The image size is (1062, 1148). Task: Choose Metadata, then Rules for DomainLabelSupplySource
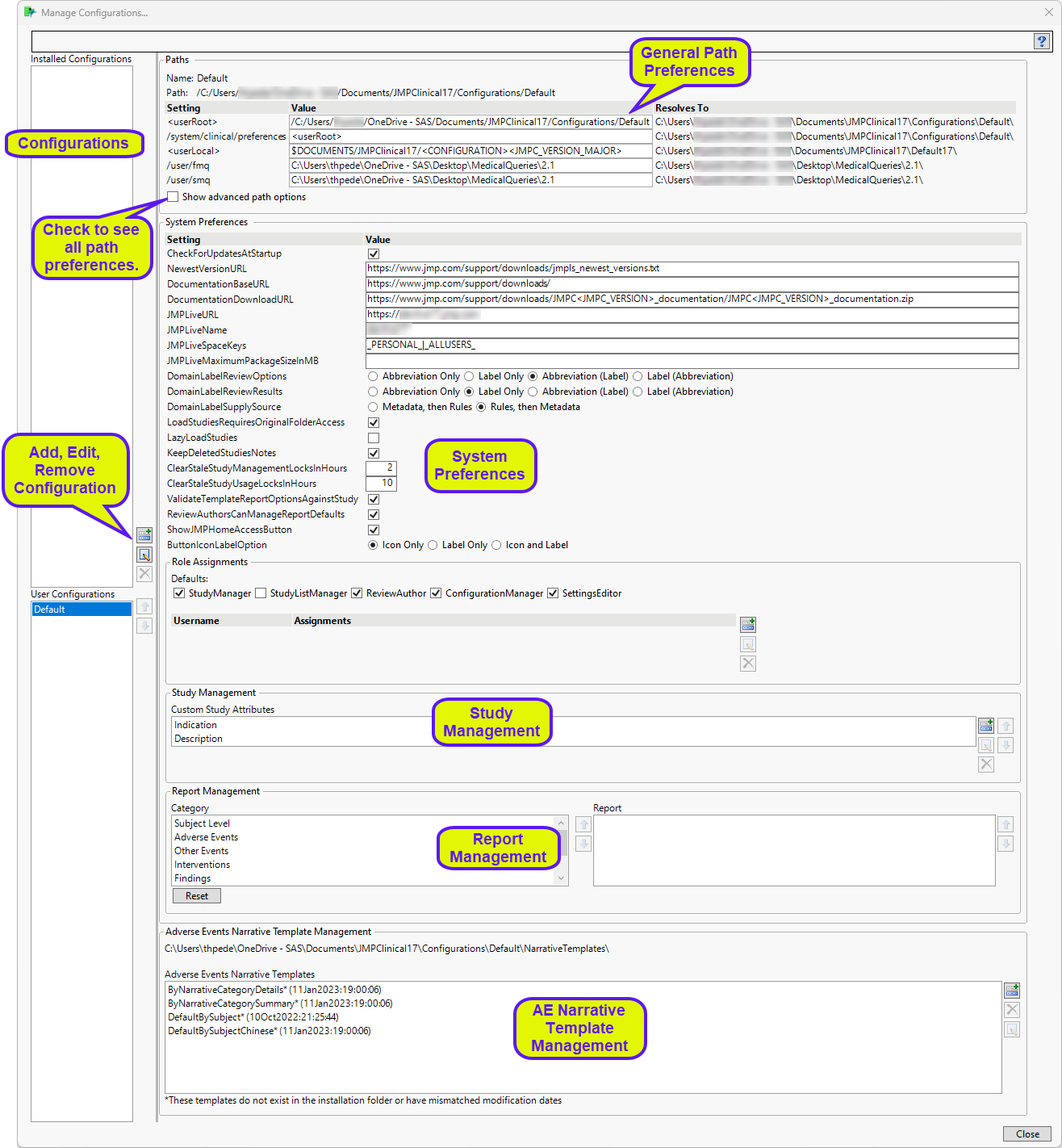(x=373, y=407)
